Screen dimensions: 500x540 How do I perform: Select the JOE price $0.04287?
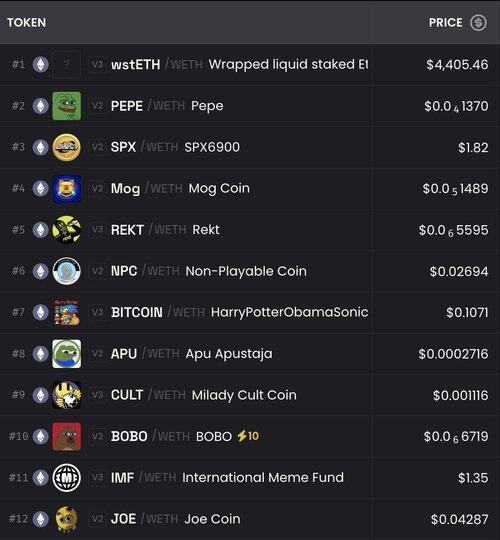459,519
